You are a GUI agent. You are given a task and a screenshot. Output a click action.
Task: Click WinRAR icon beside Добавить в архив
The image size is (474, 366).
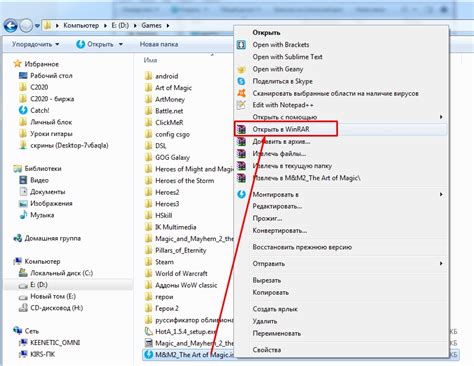click(x=241, y=141)
